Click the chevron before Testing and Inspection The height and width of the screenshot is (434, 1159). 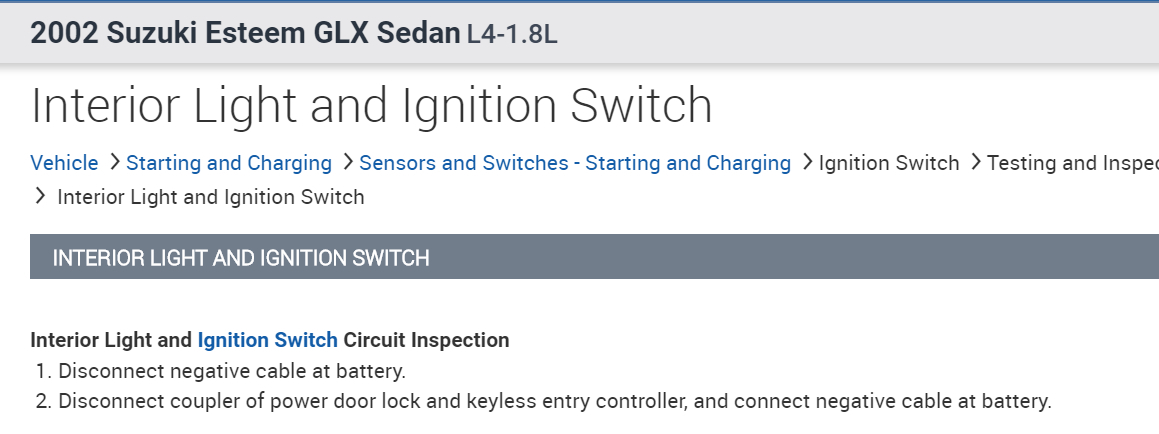click(x=975, y=162)
